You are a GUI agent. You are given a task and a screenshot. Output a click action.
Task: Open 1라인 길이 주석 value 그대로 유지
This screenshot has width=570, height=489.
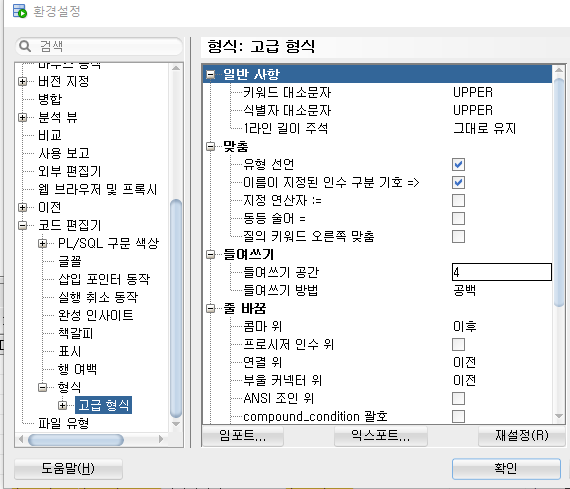click(x=485, y=128)
